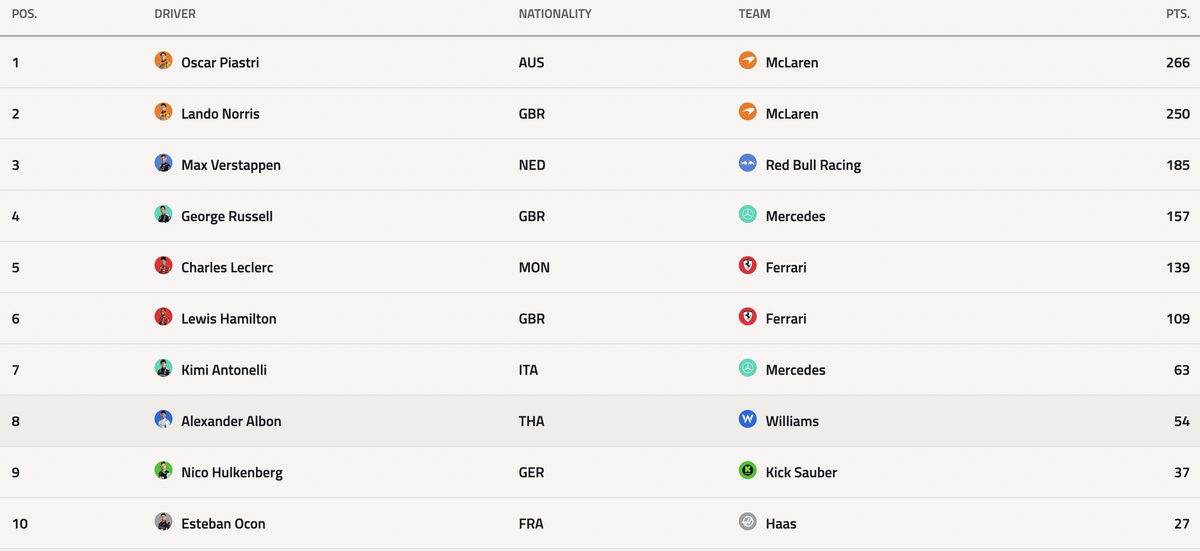
Task: Click the NATIONALITY column header
Action: [555, 14]
